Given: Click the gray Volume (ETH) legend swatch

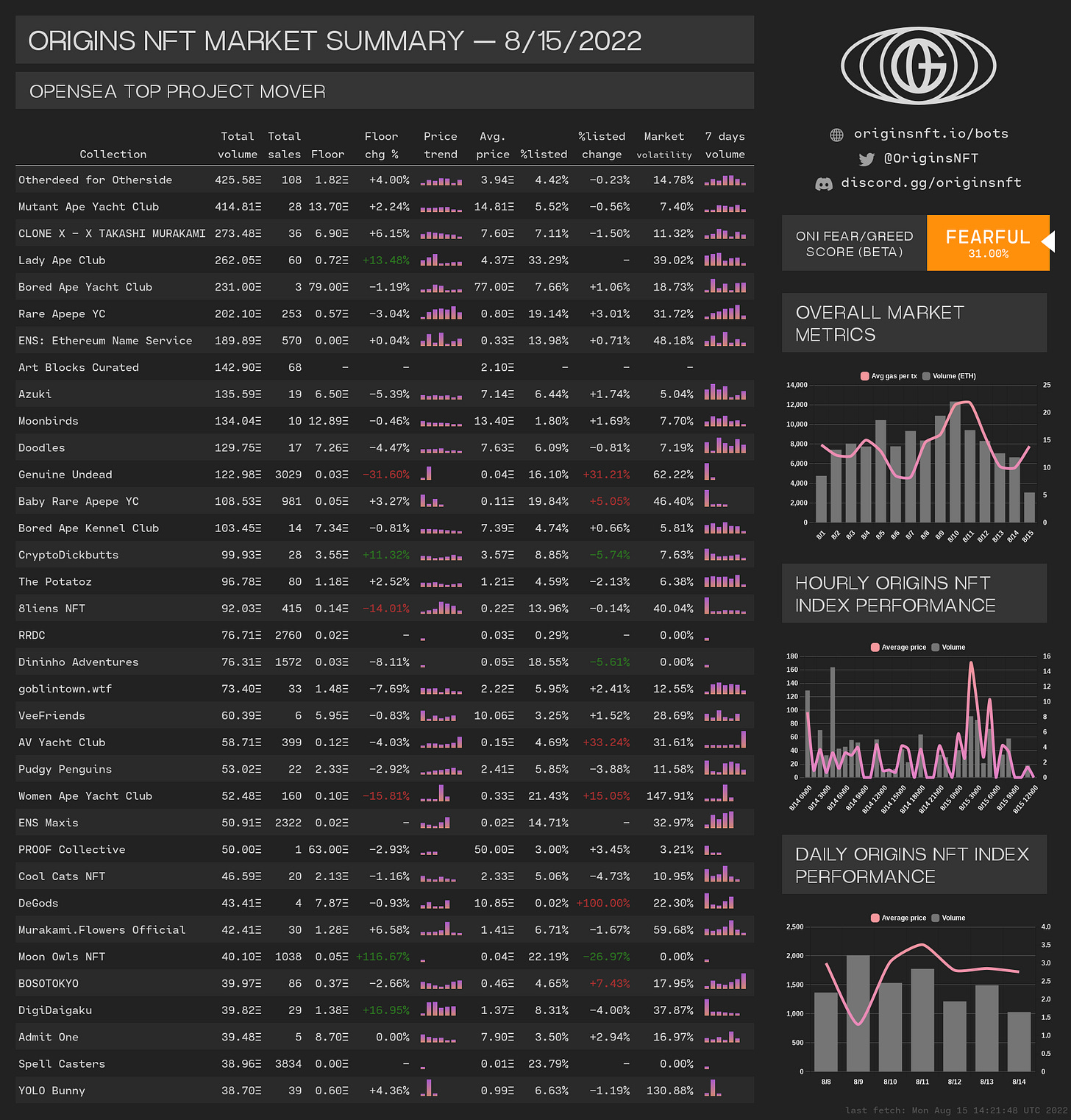Looking at the screenshot, I should (x=926, y=376).
